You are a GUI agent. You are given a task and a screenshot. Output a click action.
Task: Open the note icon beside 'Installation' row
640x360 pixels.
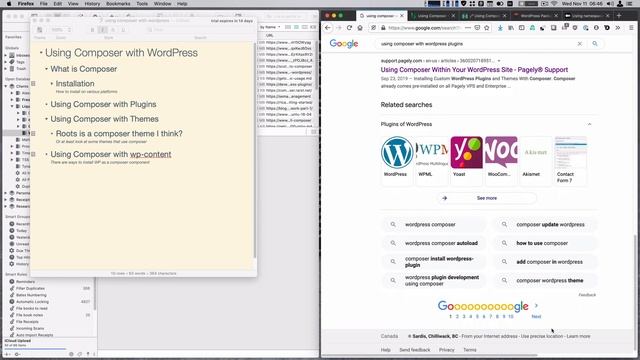pos(33,84)
